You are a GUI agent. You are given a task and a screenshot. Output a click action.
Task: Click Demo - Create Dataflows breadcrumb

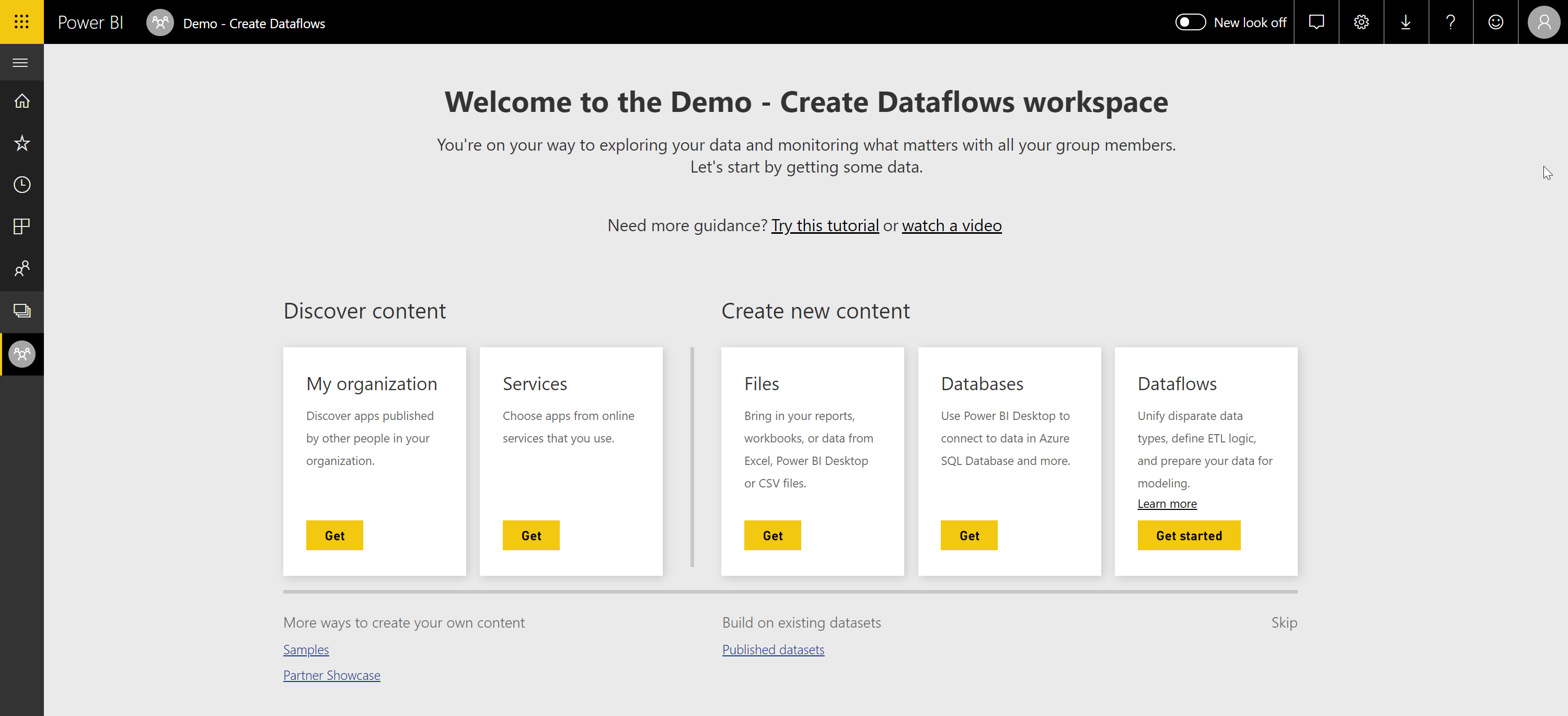tap(254, 23)
